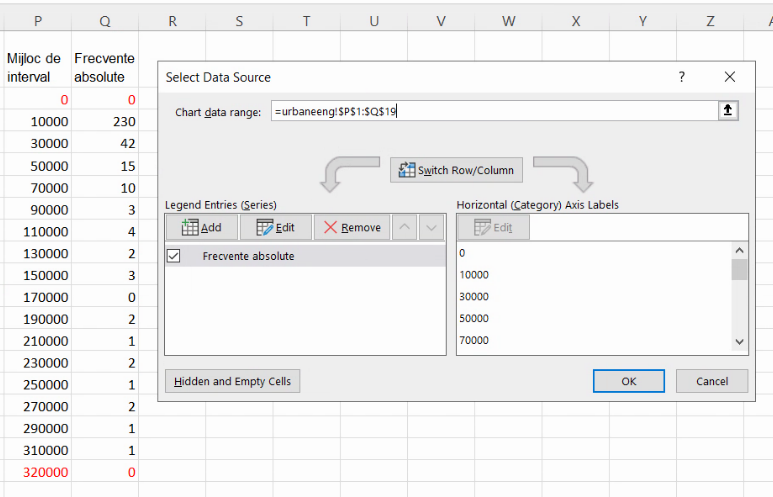Screen dimensions: 773x497
Task: Uncheck the Frecvente absolute series checkbox
Action: (x=174, y=256)
